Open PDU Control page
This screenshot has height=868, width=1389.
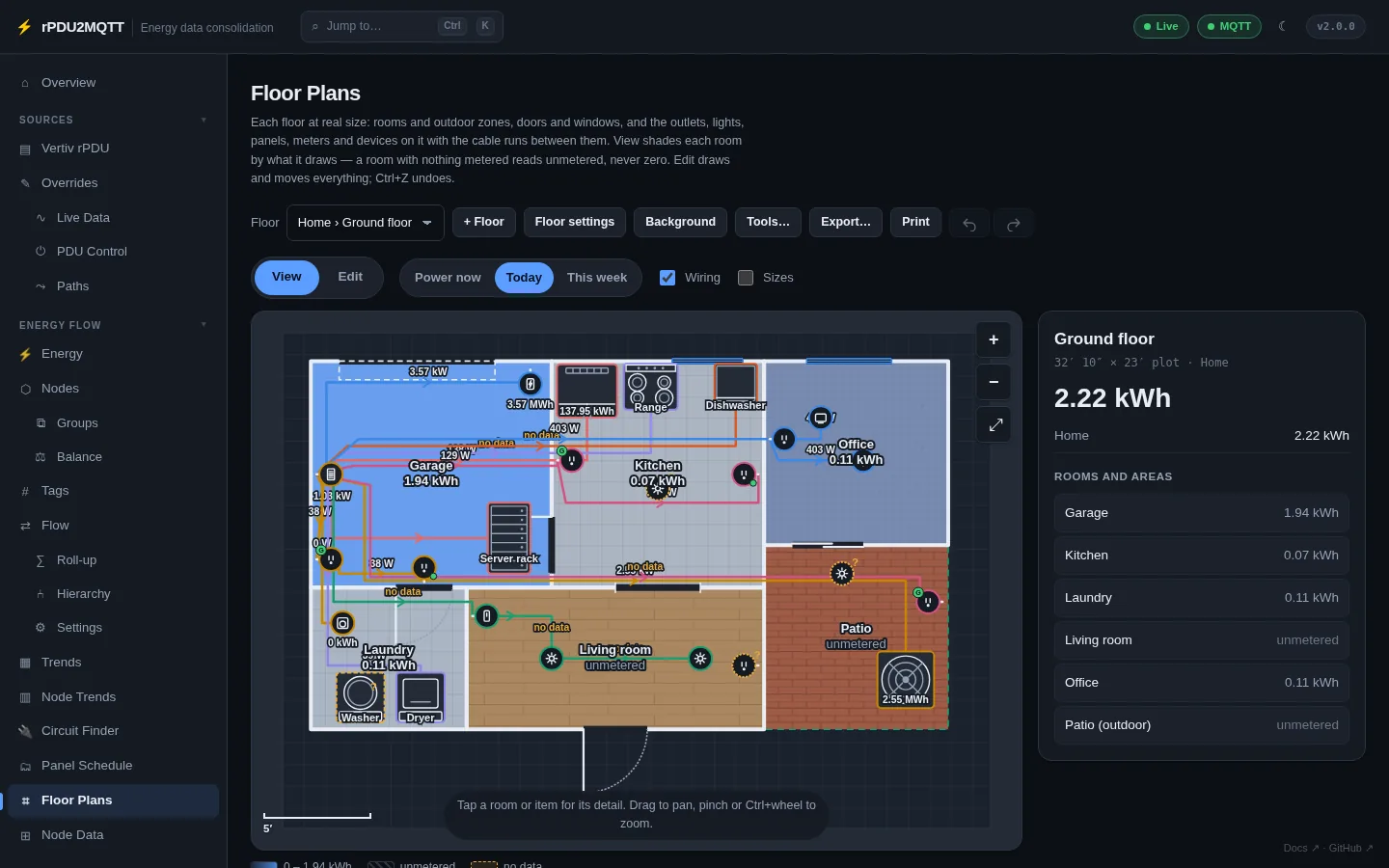click(x=114, y=252)
